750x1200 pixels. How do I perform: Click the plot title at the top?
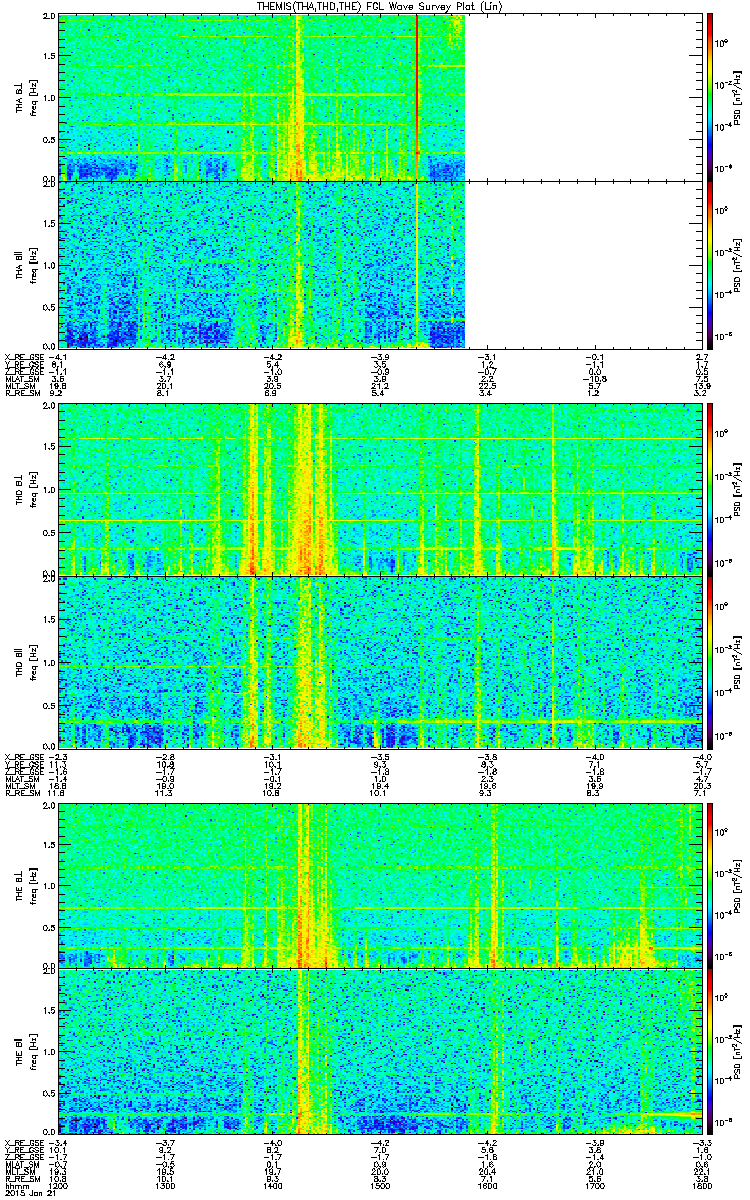tap(377, 7)
